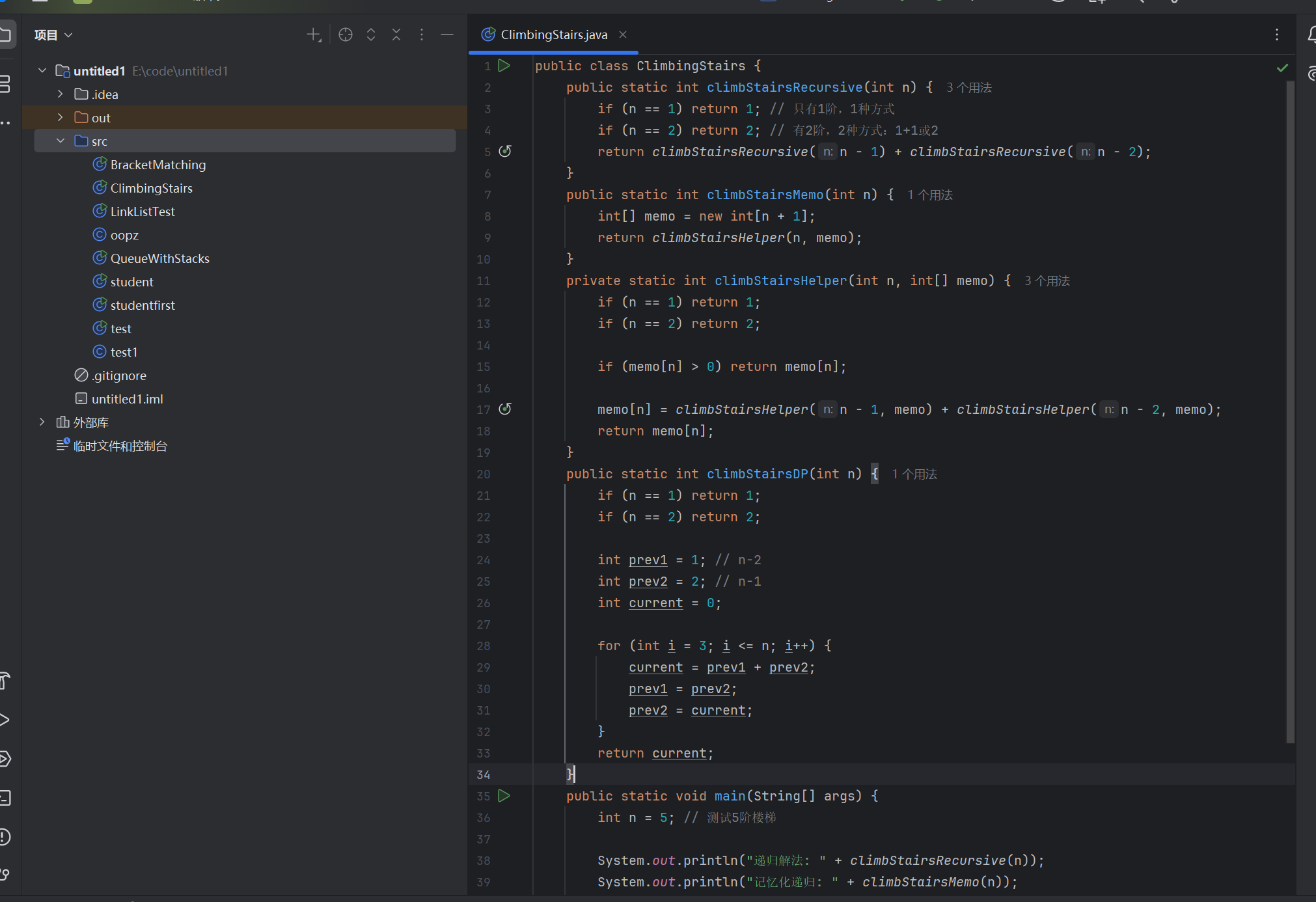Screen dimensions: 1316x902
Task: Collapse the src folder
Action: (61, 141)
